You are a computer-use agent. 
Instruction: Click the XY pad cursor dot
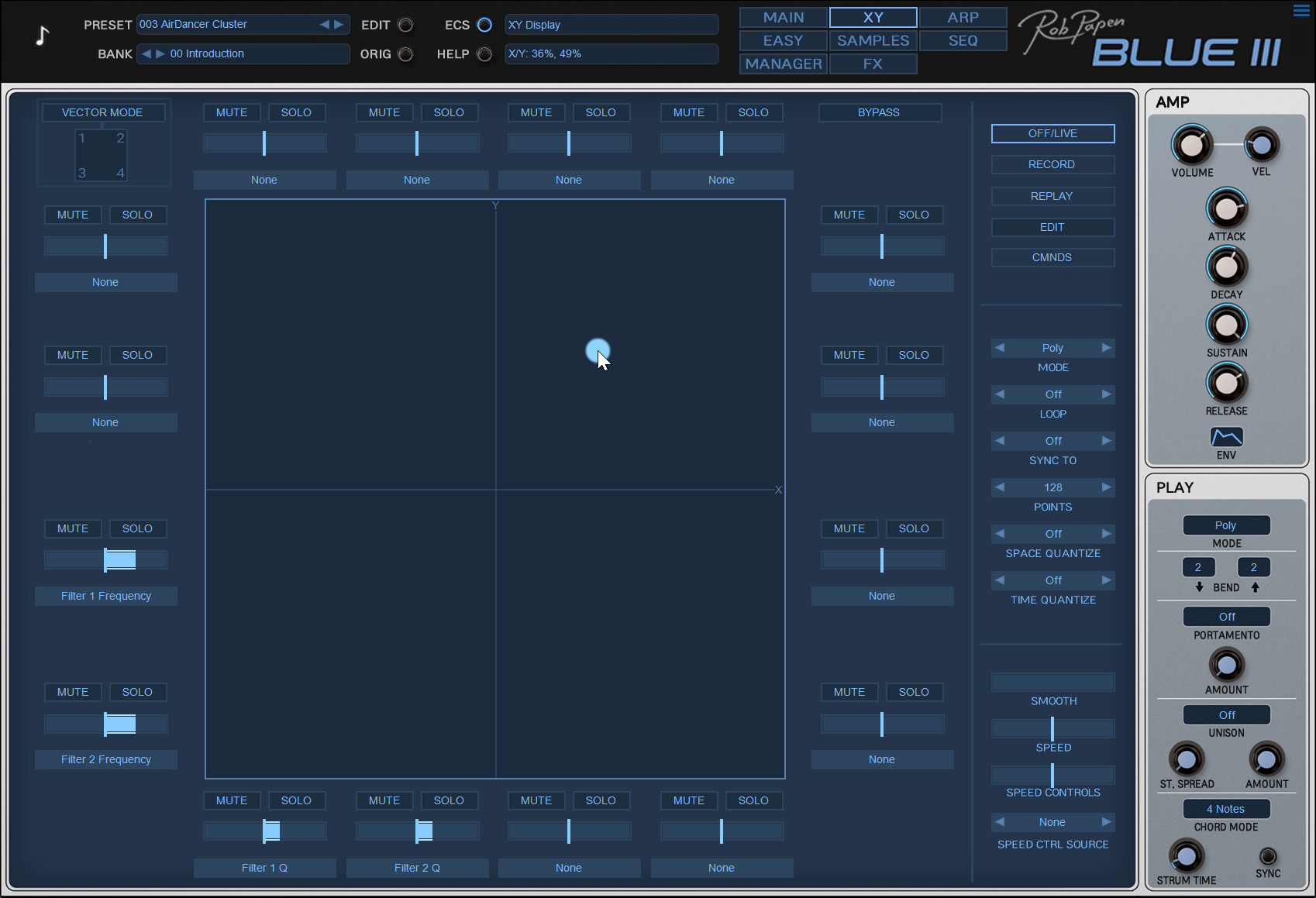pyautogui.click(x=598, y=351)
